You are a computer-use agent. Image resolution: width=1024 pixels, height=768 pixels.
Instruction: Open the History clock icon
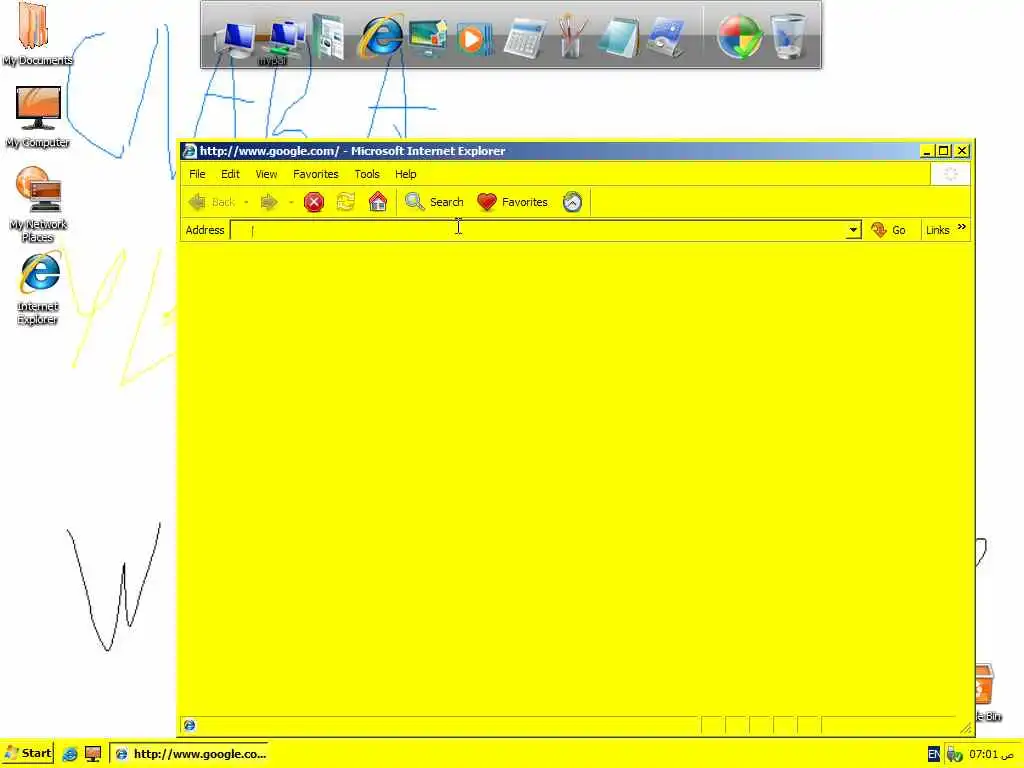pyautogui.click(x=573, y=202)
